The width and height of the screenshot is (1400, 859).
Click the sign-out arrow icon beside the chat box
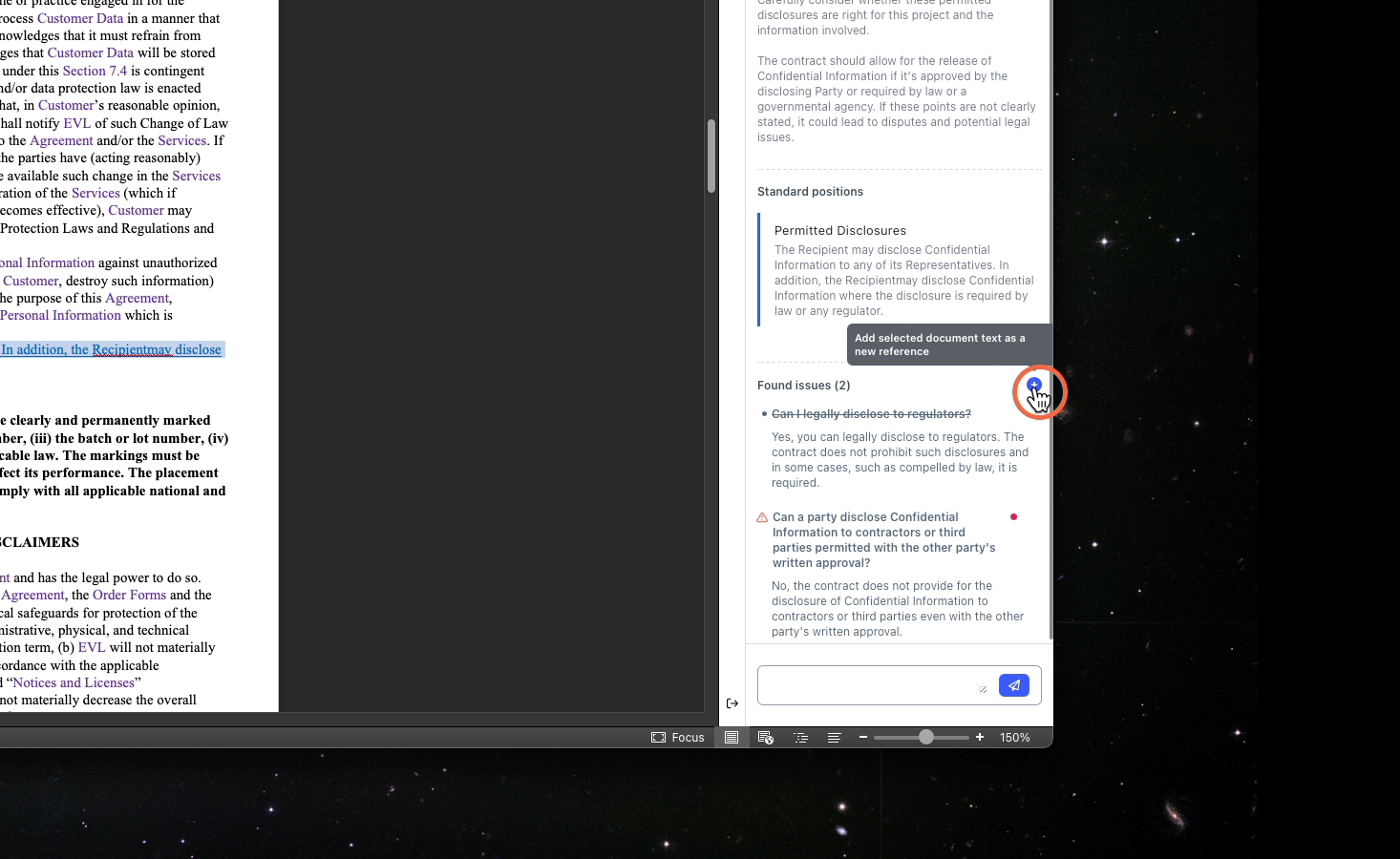click(732, 703)
